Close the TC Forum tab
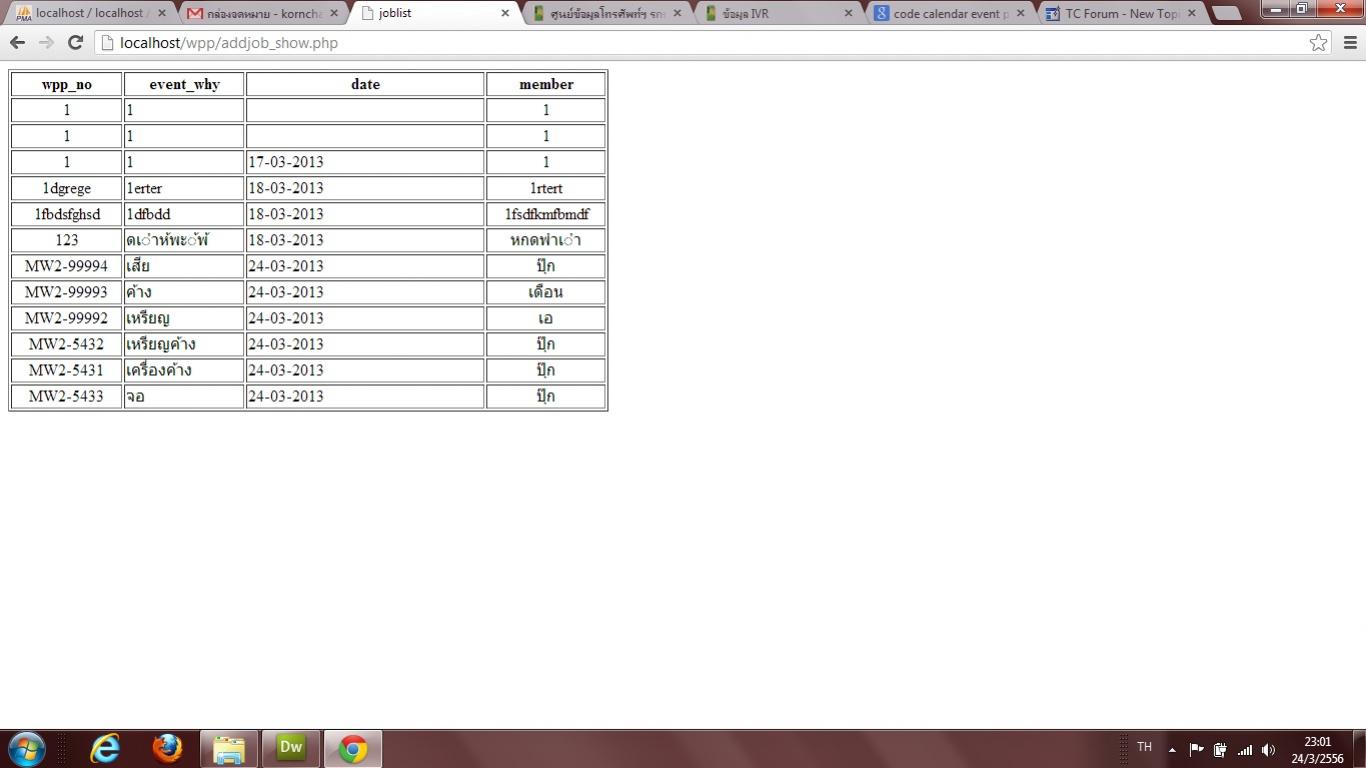Screen dimensions: 1366x768 1192,14
